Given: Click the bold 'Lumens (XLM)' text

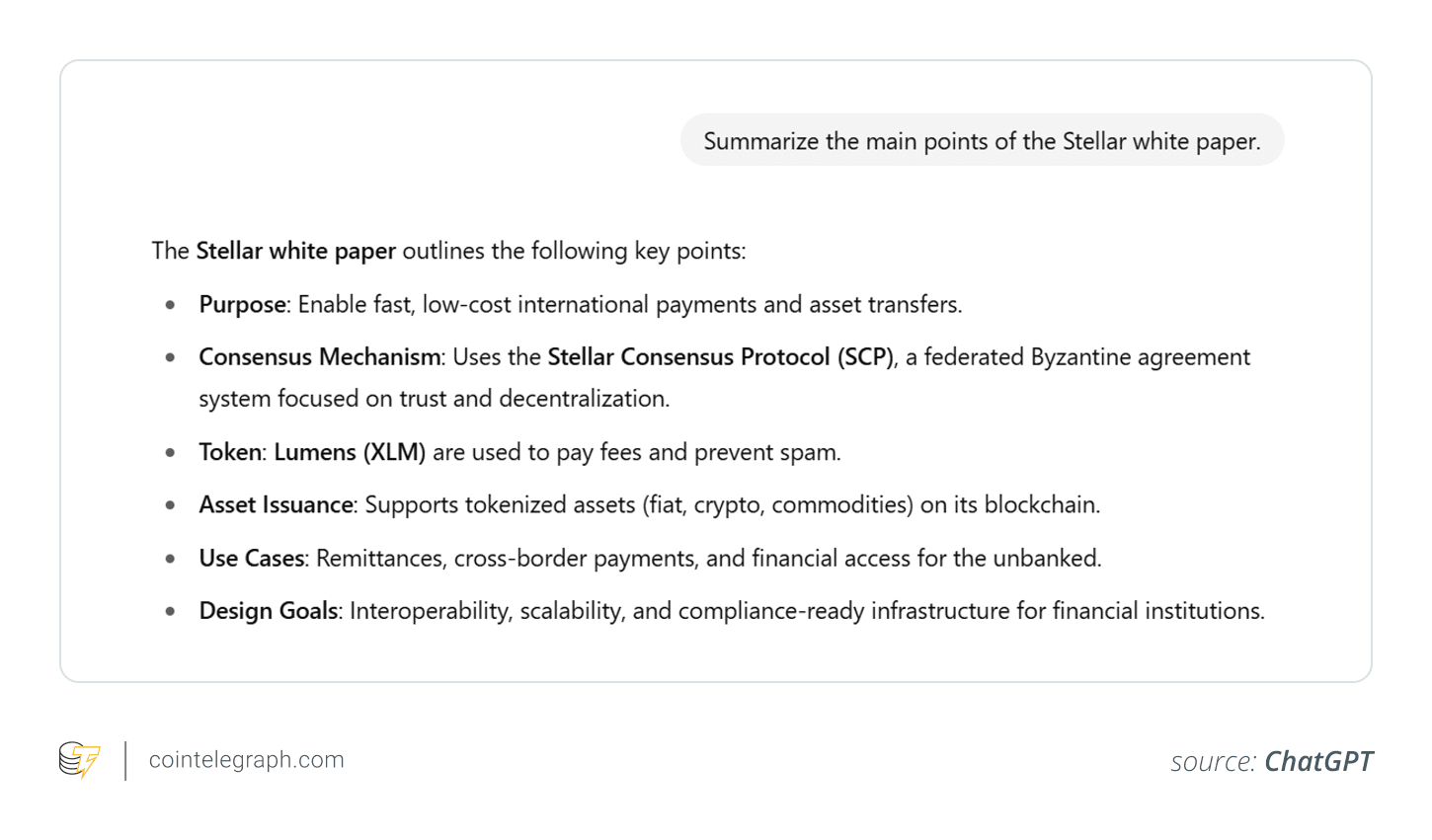Looking at the screenshot, I should (350, 452).
